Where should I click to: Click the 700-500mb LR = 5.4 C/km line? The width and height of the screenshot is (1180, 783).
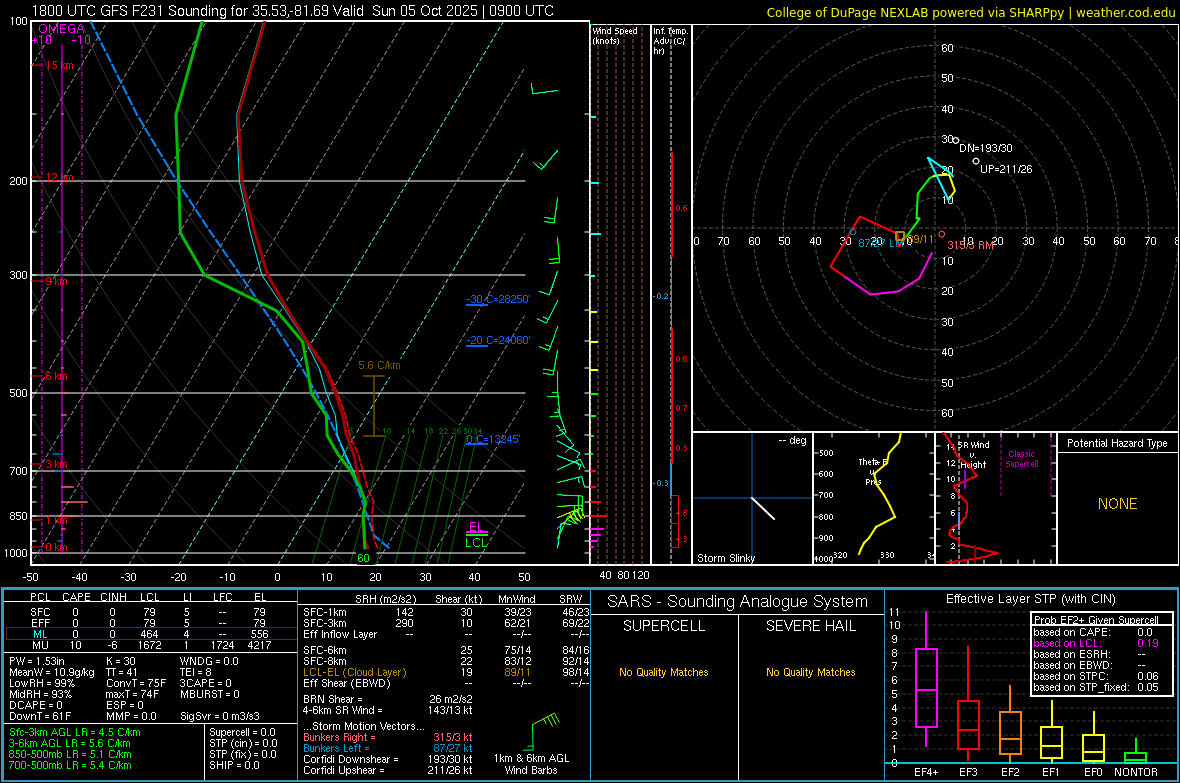pyautogui.click(x=70, y=766)
